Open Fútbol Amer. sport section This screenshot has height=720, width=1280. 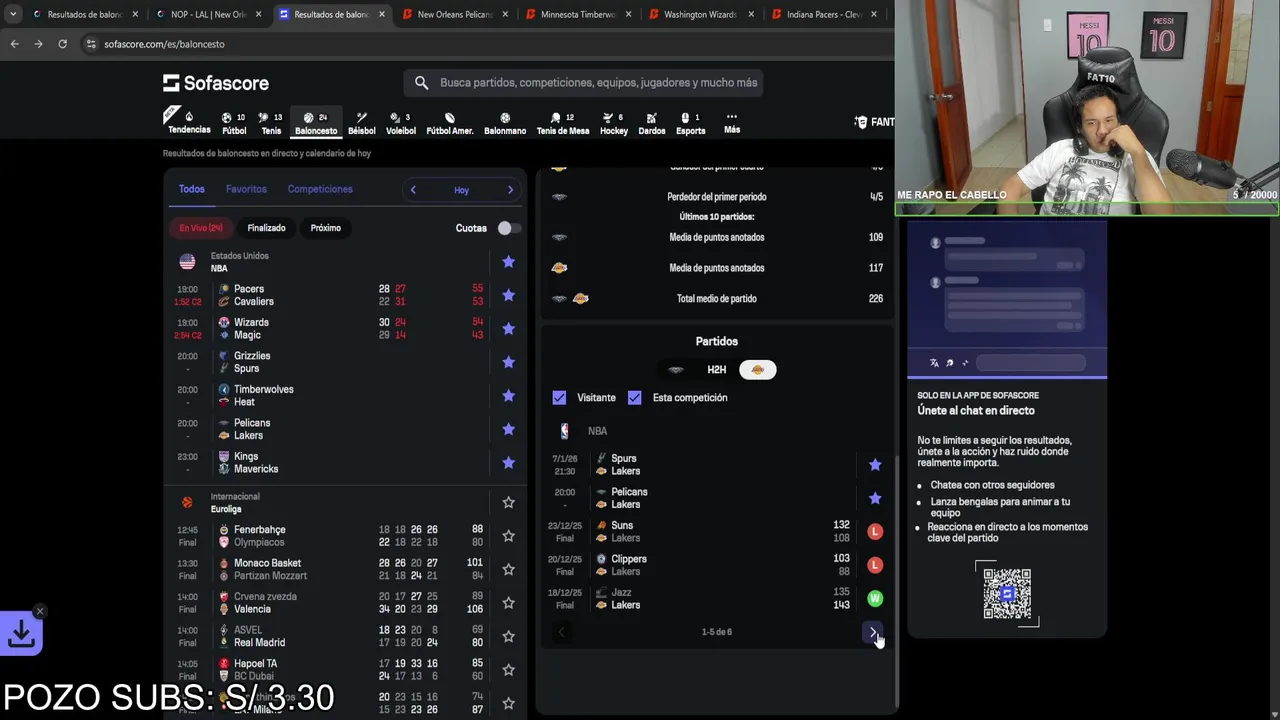[450, 123]
